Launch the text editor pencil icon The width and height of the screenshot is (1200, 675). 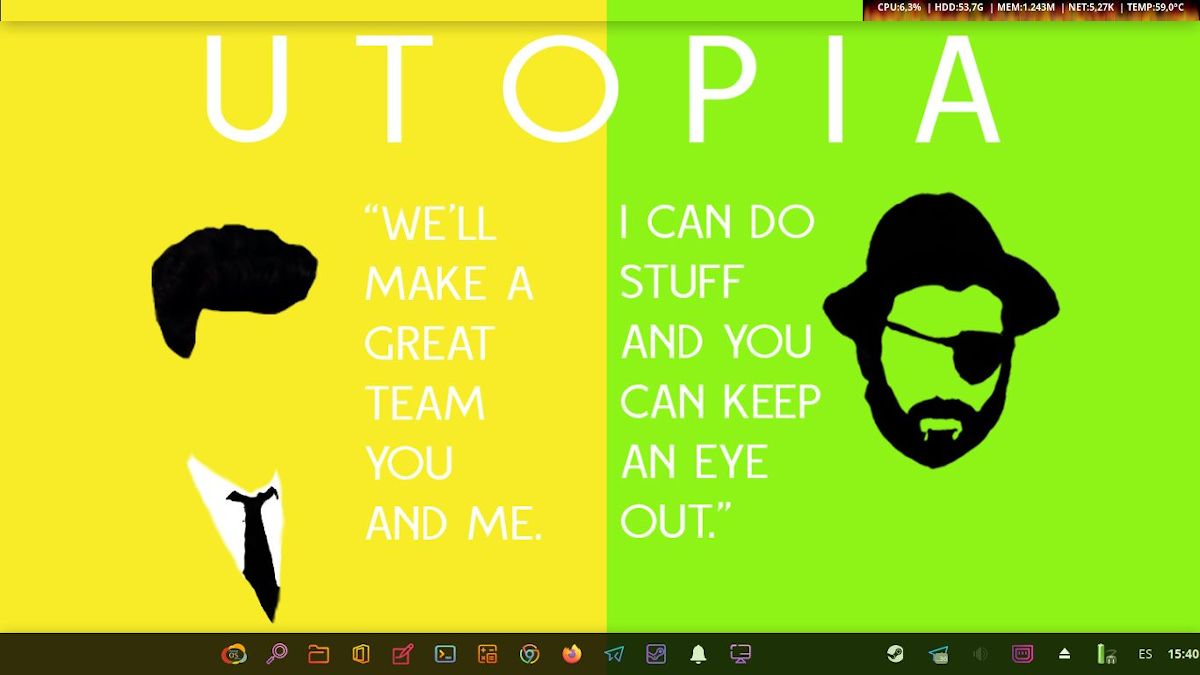pyautogui.click(x=403, y=654)
